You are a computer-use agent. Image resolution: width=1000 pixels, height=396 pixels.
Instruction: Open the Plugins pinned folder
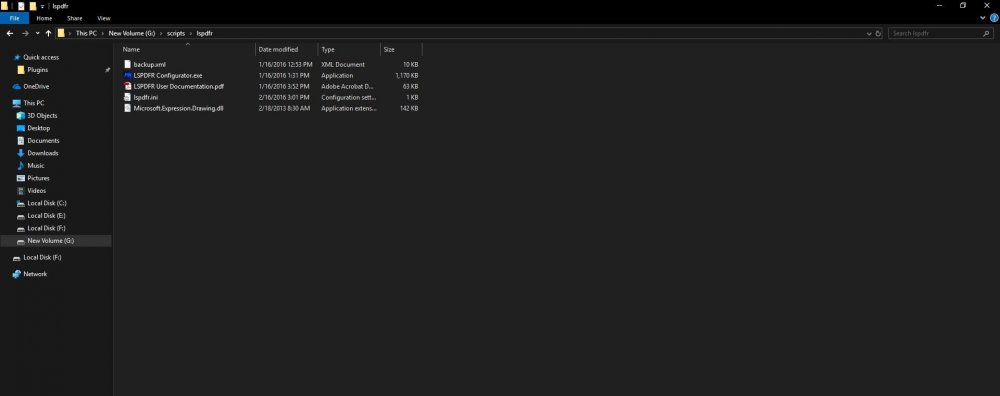[x=38, y=70]
